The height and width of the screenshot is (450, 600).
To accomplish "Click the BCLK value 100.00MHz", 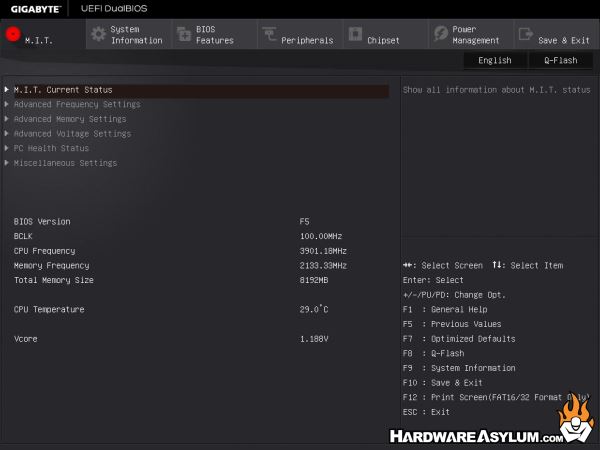I will pos(321,236).
